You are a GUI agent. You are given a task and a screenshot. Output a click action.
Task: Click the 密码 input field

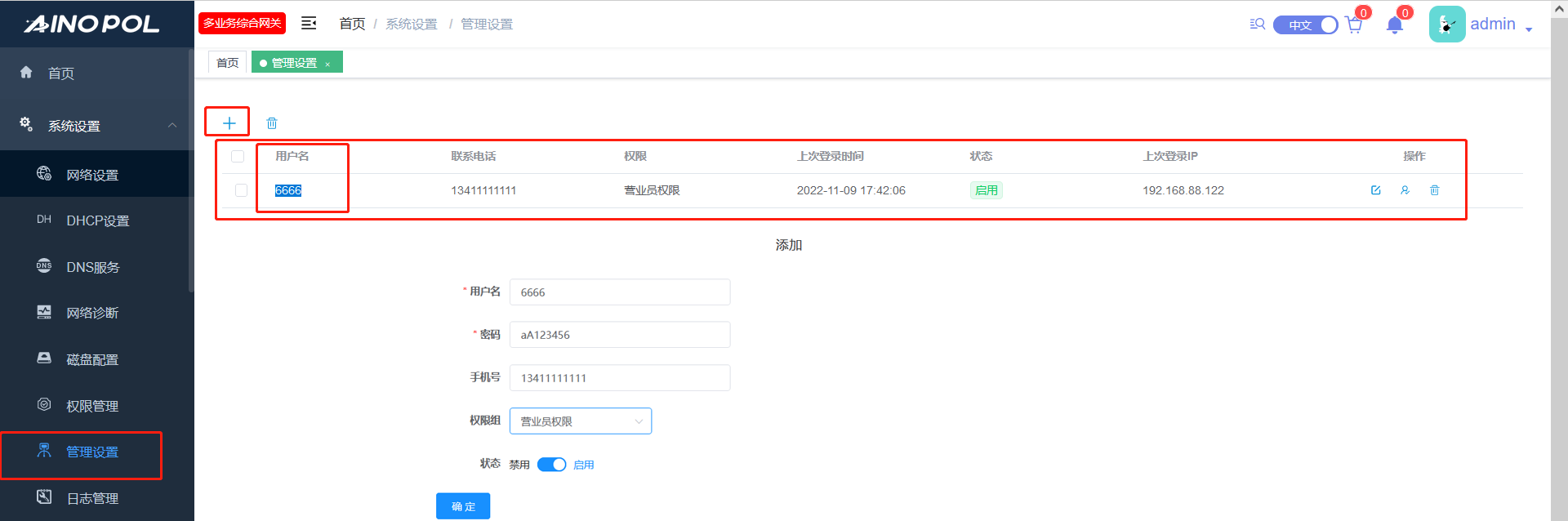619,335
